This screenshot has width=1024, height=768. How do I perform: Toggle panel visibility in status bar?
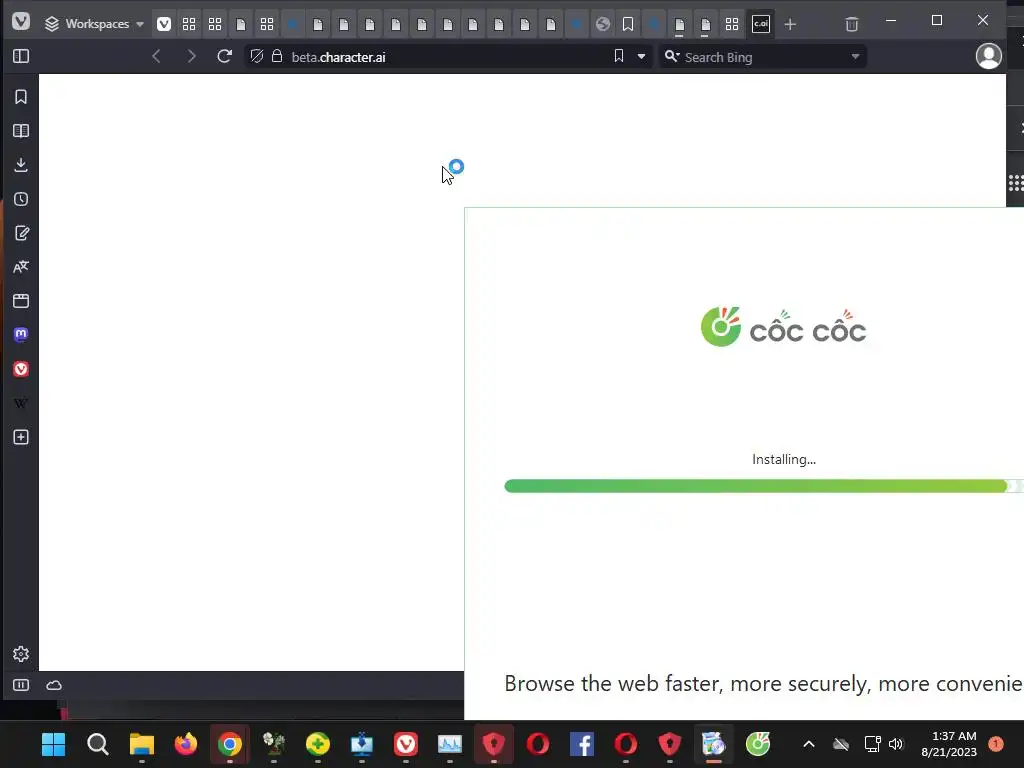pos(21,685)
